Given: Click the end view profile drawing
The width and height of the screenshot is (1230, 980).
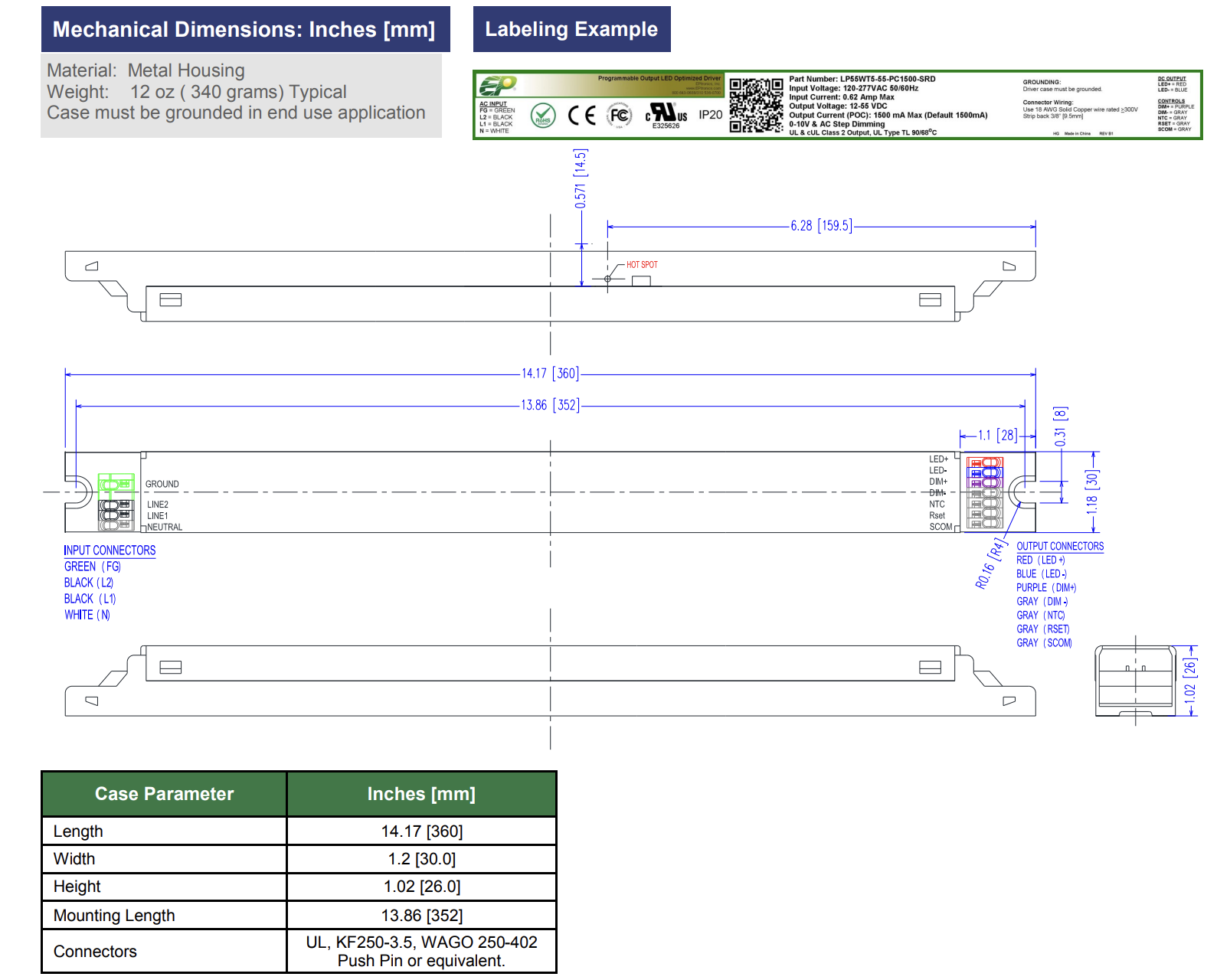Looking at the screenshot, I should (x=1135, y=681).
